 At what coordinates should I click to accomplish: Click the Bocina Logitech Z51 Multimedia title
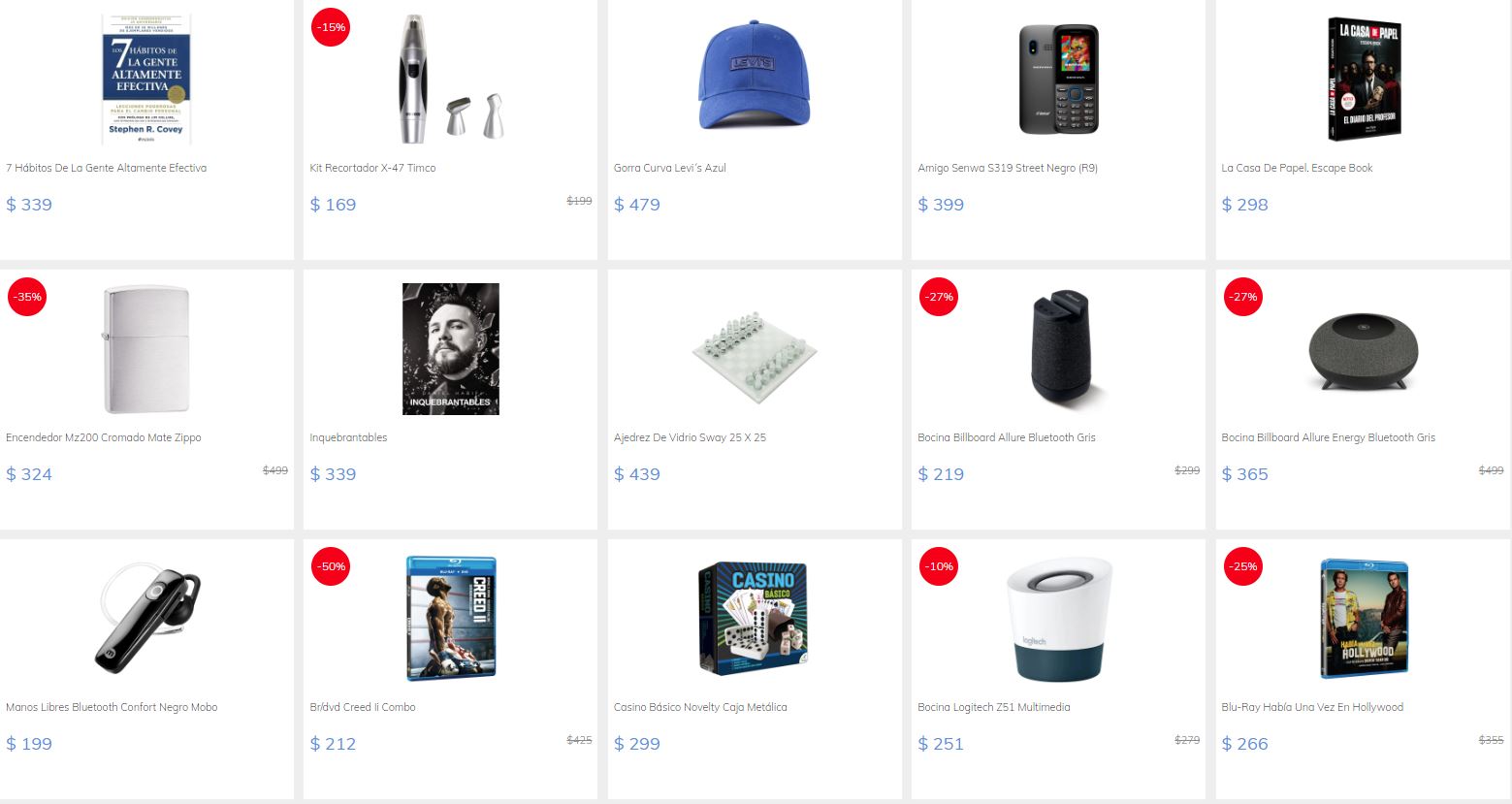(994, 707)
